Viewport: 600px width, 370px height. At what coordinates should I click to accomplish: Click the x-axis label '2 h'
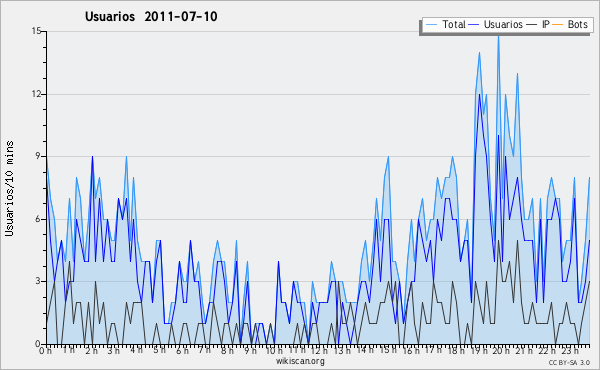(x=91, y=350)
